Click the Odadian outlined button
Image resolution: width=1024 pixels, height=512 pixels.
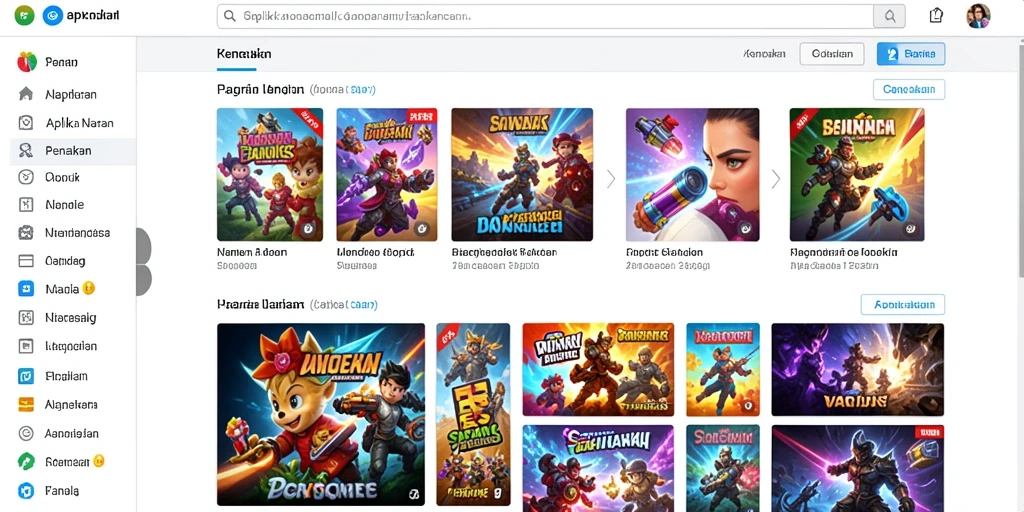tap(832, 54)
